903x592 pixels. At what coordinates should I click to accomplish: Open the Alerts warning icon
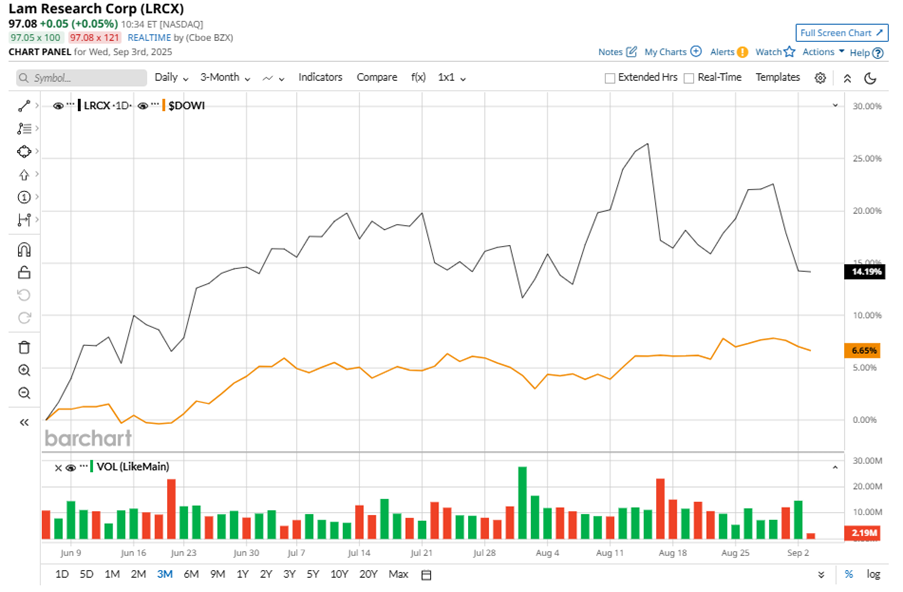pos(742,52)
